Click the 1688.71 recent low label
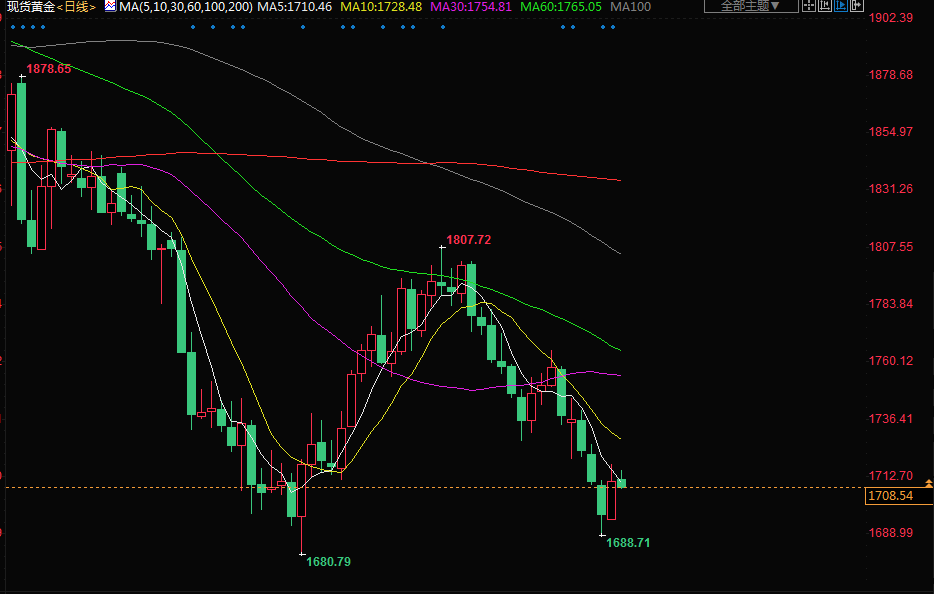The width and height of the screenshot is (934, 594). [628, 543]
